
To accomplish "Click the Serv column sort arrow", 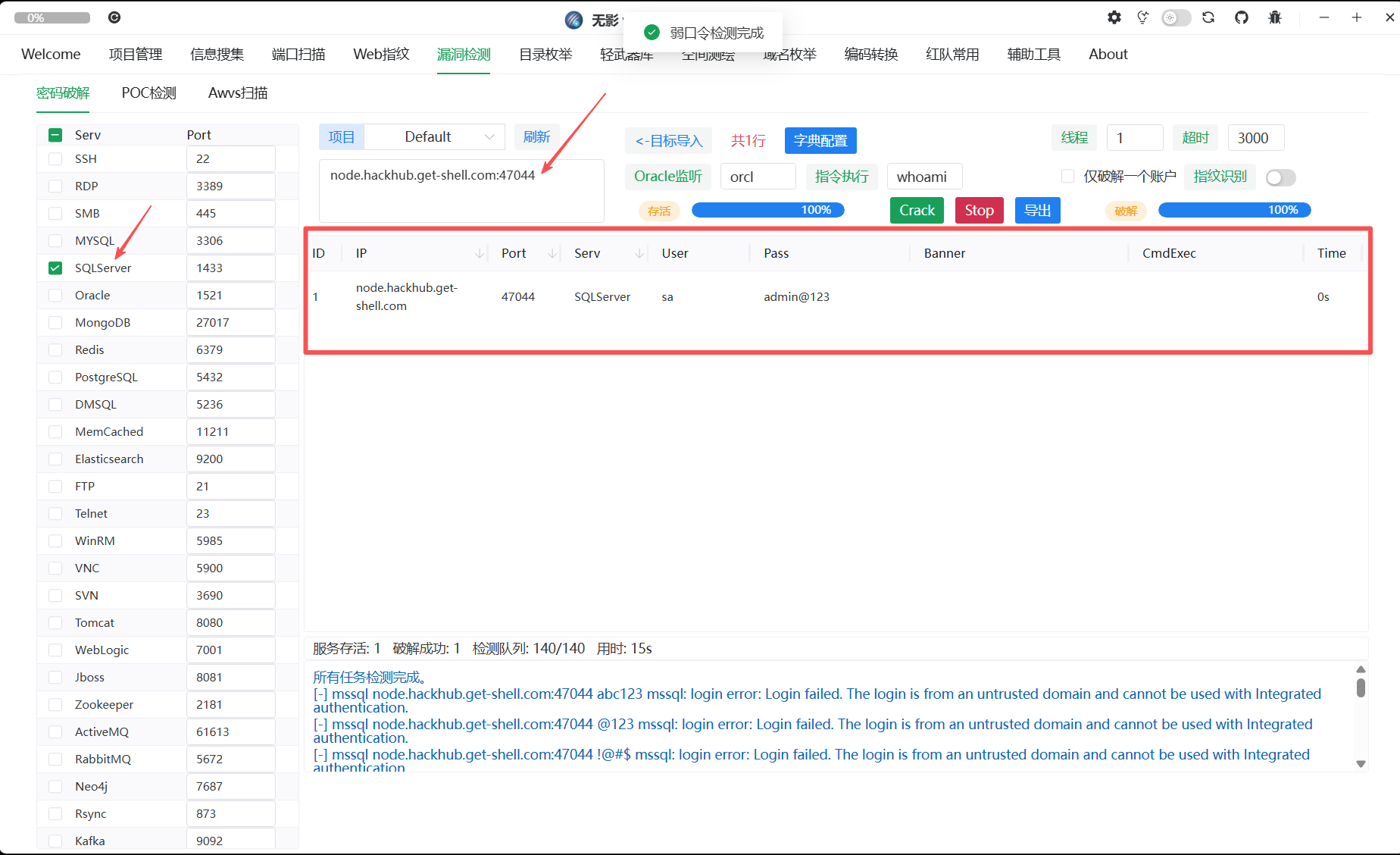I will pyautogui.click(x=639, y=252).
